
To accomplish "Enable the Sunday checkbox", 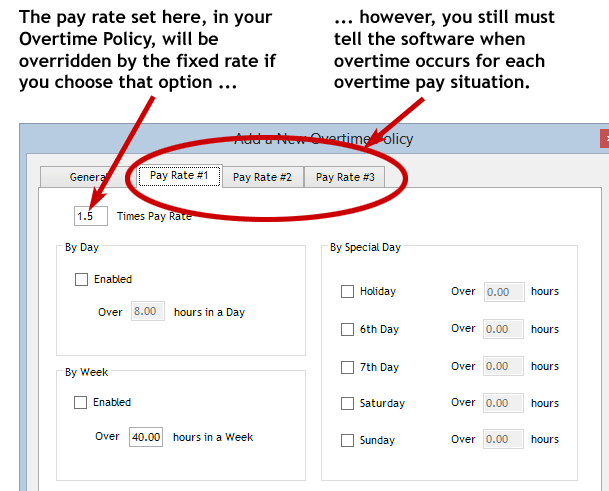I will 347,441.
